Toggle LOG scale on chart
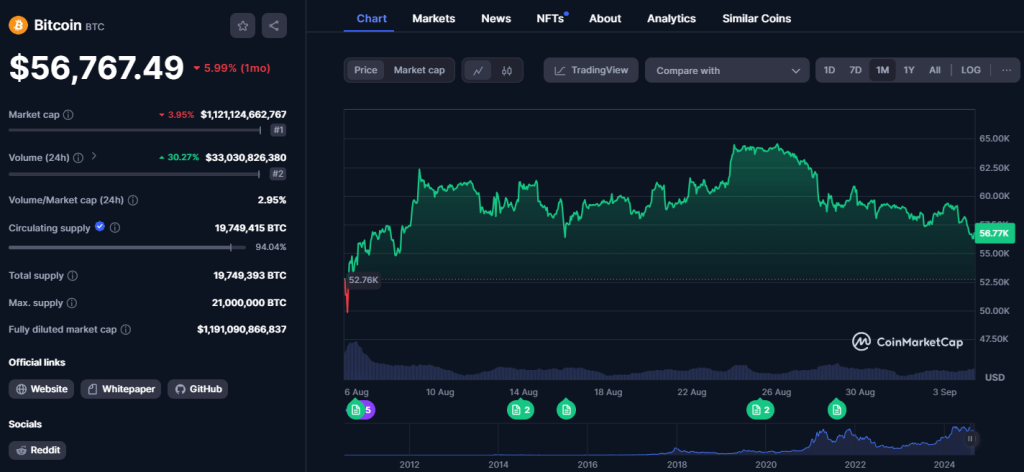Image resolution: width=1024 pixels, height=472 pixels. click(x=970, y=71)
